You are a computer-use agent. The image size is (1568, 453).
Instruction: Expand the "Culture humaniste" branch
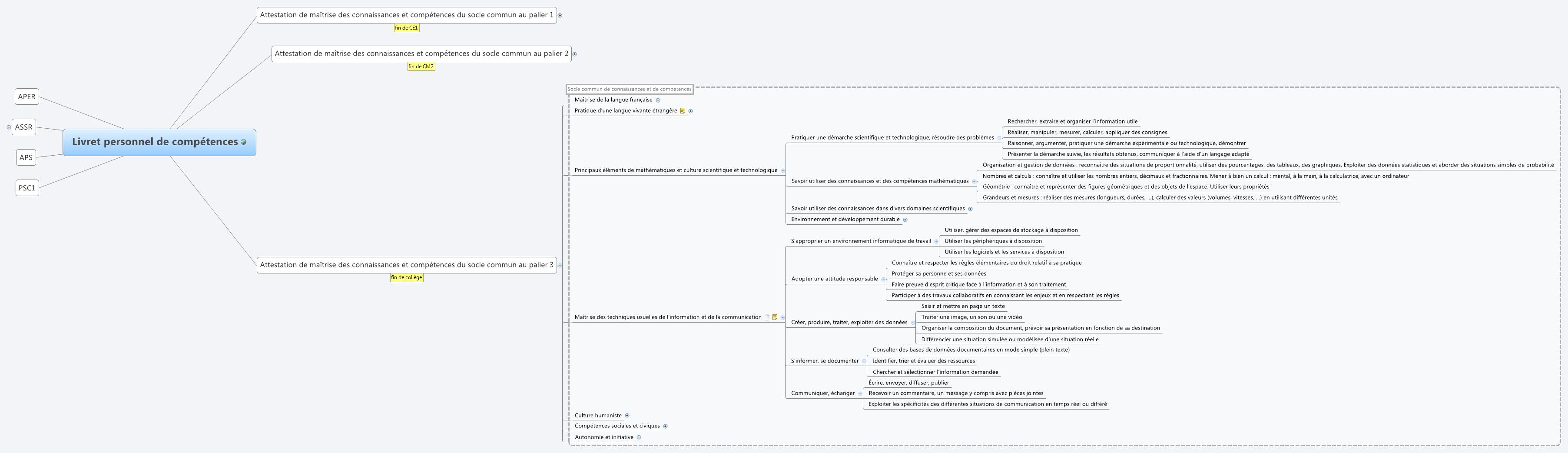627,415
